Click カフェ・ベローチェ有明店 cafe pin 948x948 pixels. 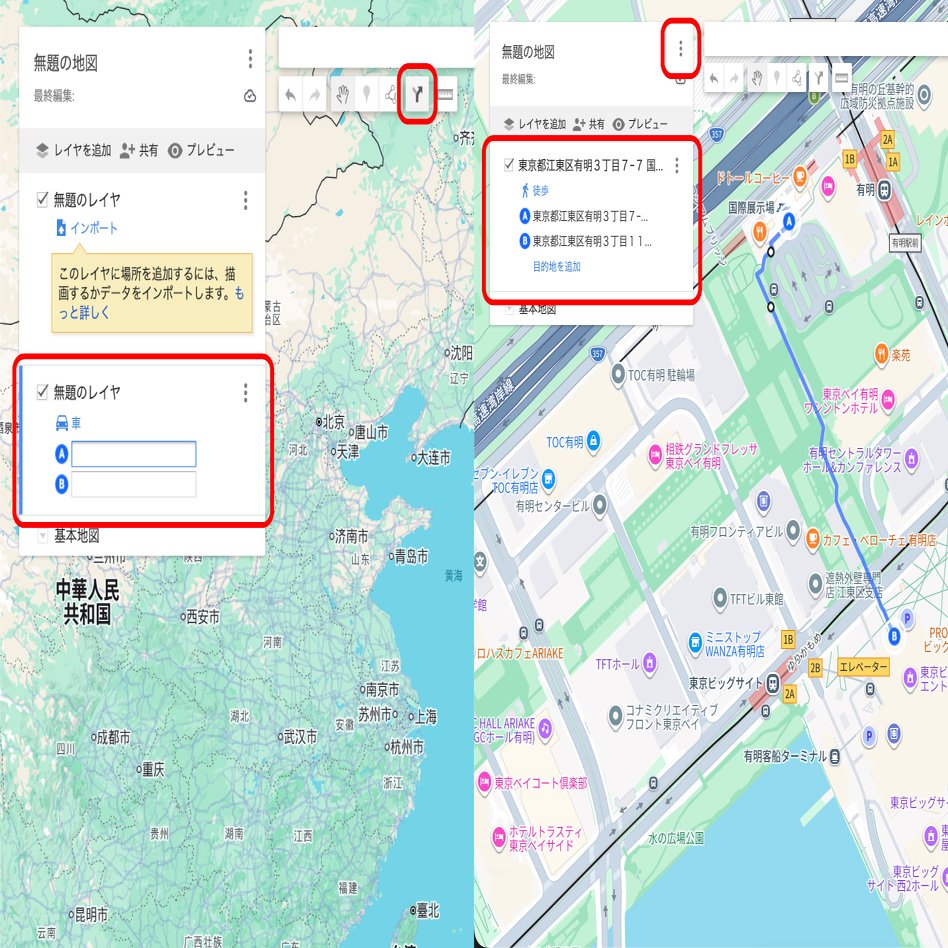click(813, 539)
